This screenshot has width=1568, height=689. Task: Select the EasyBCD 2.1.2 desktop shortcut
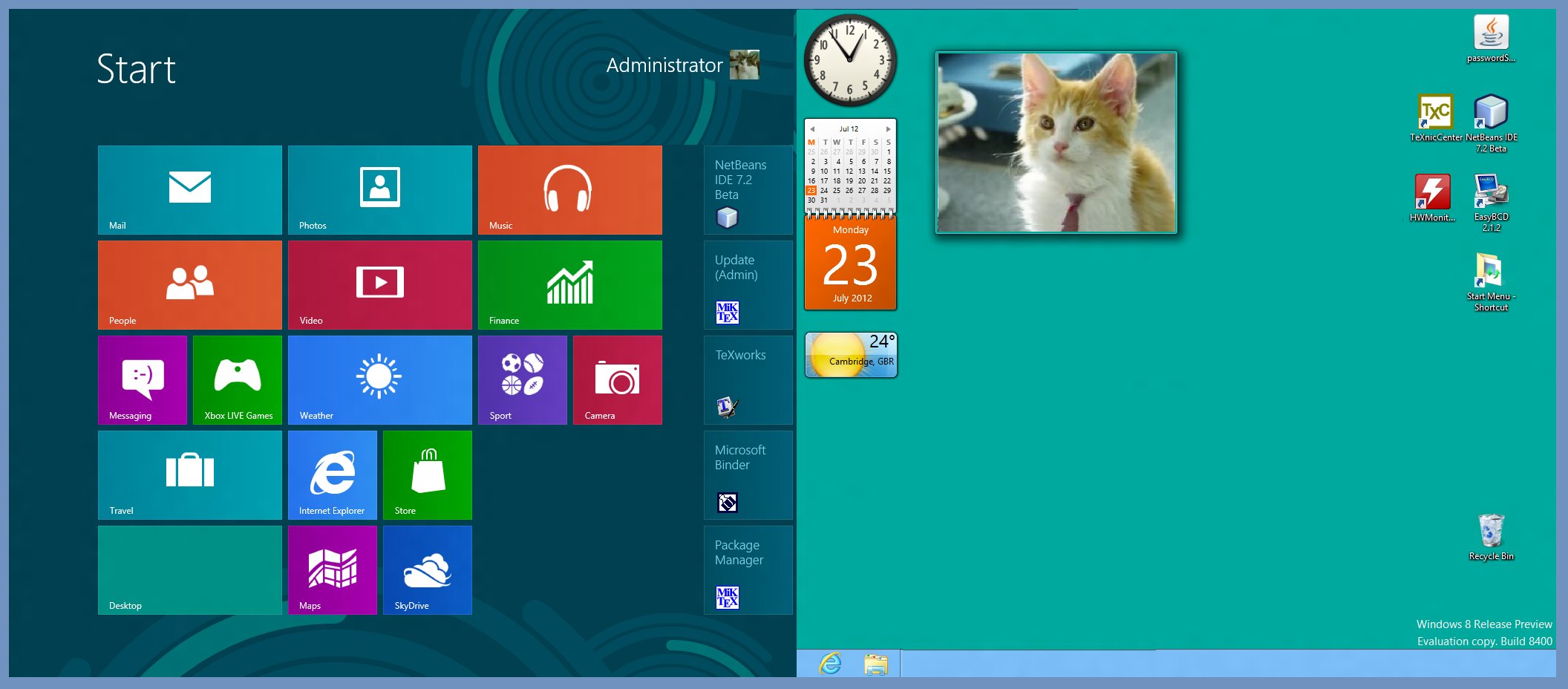coord(1491,203)
